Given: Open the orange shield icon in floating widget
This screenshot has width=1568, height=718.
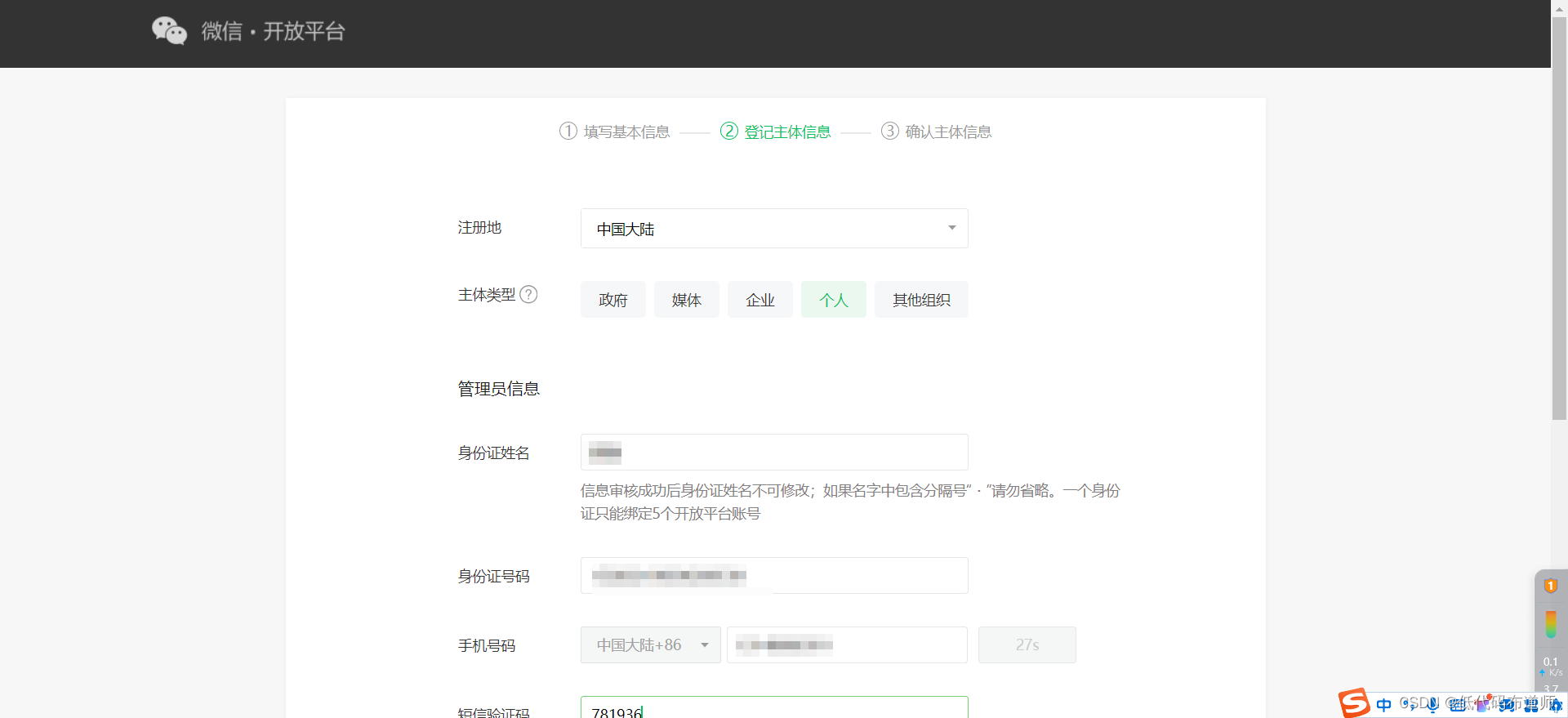Looking at the screenshot, I should click(x=1551, y=586).
